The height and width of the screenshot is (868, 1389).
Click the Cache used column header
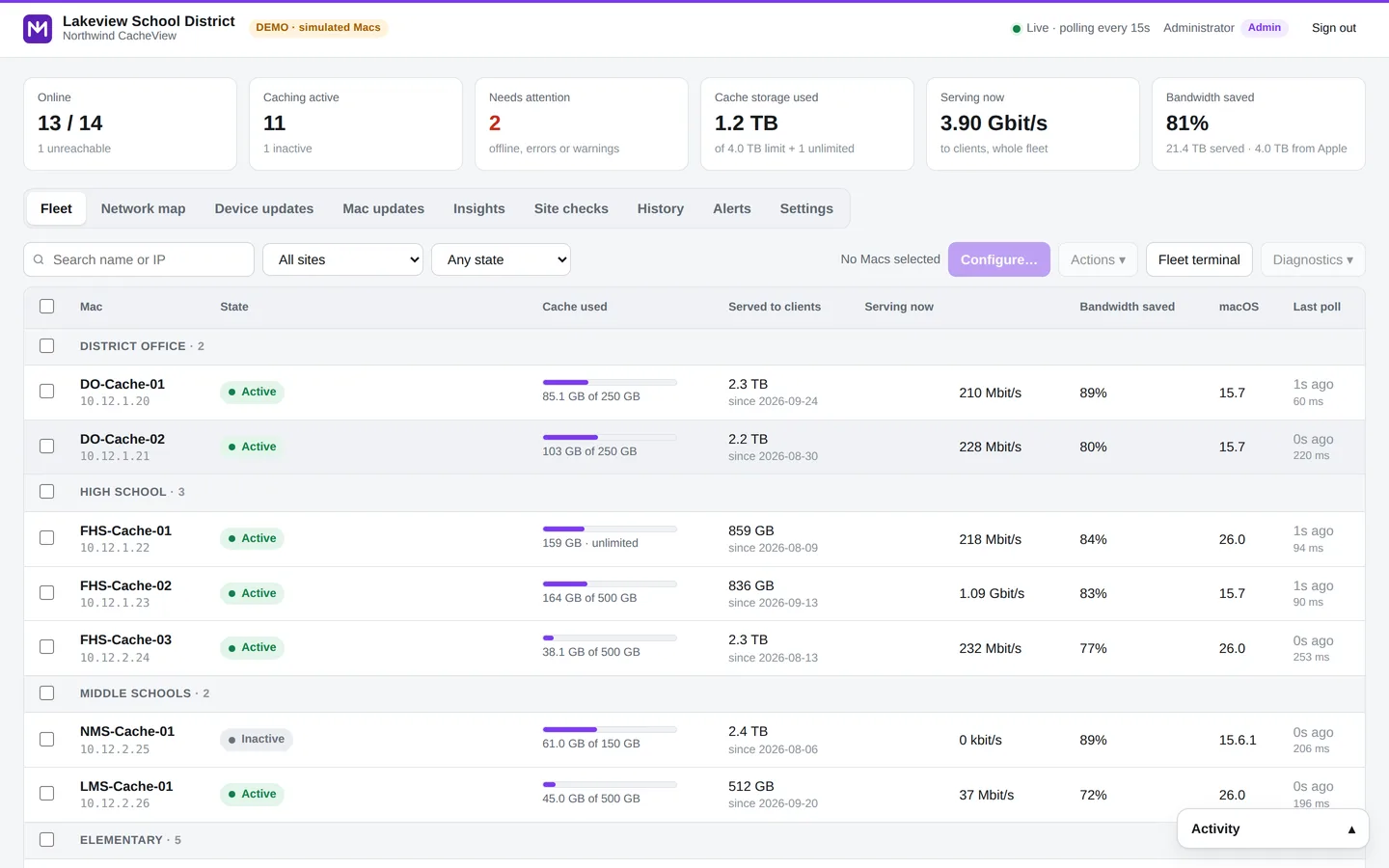575,307
